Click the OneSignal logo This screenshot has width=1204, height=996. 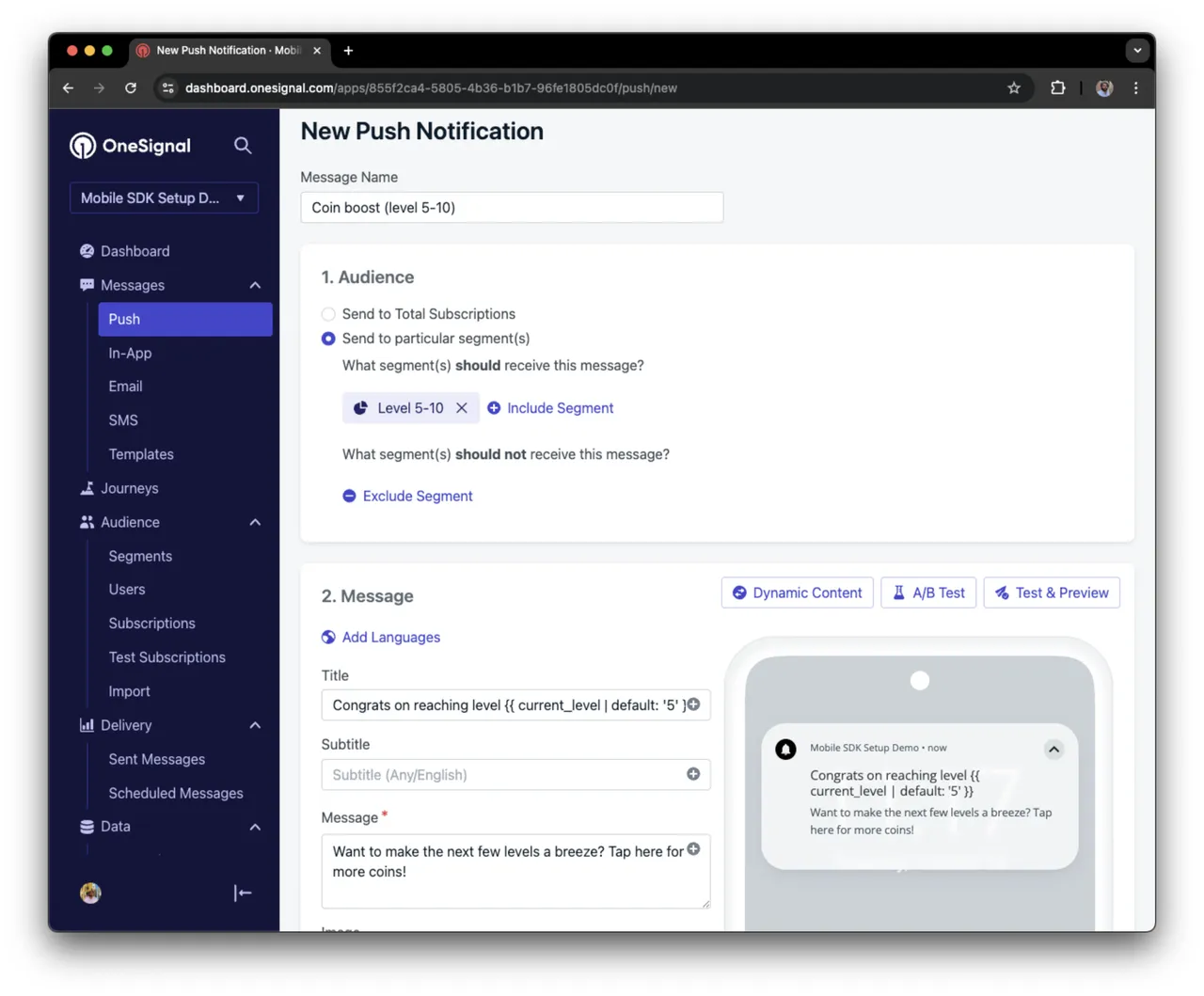point(130,146)
